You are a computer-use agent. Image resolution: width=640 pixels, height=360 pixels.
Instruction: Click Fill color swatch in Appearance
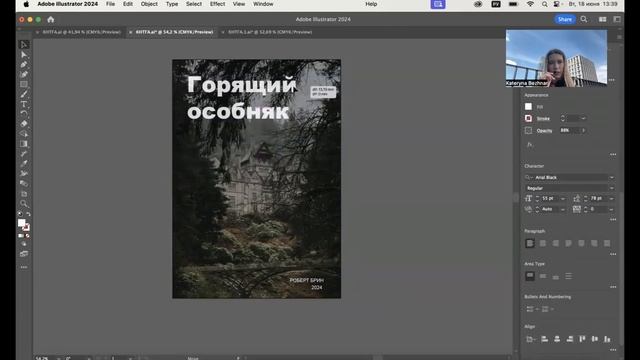pos(529,107)
